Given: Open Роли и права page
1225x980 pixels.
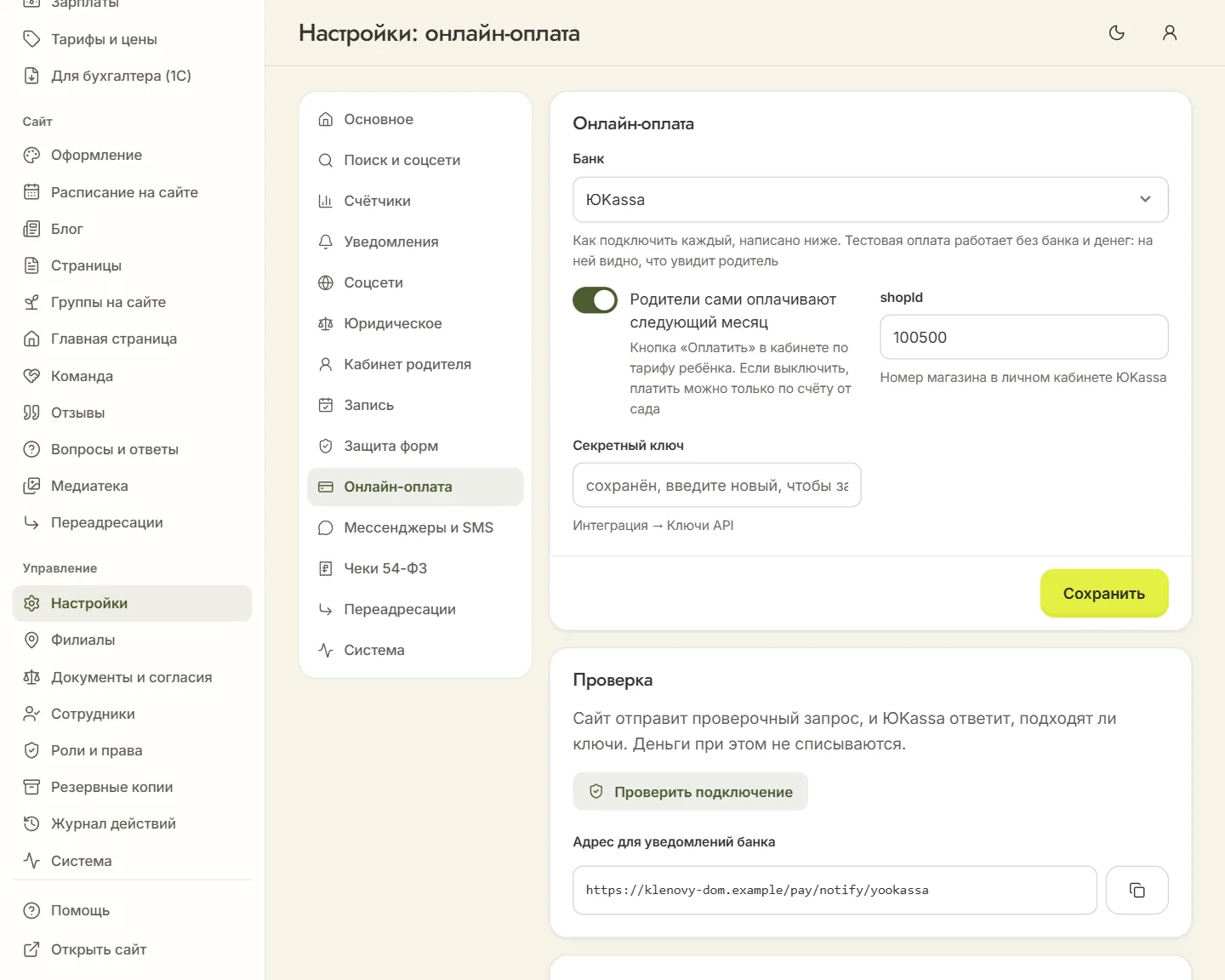Looking at the screenshot, I should [x=132, y=750].
